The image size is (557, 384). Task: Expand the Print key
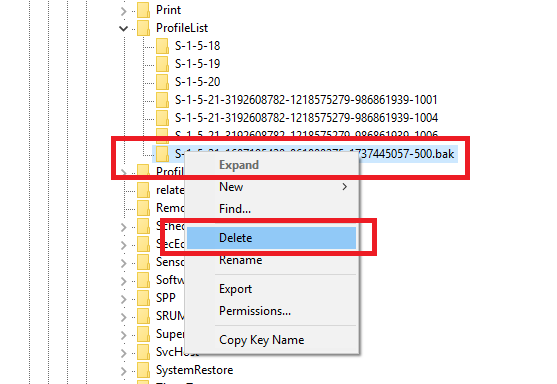click(x=123, y=11)
